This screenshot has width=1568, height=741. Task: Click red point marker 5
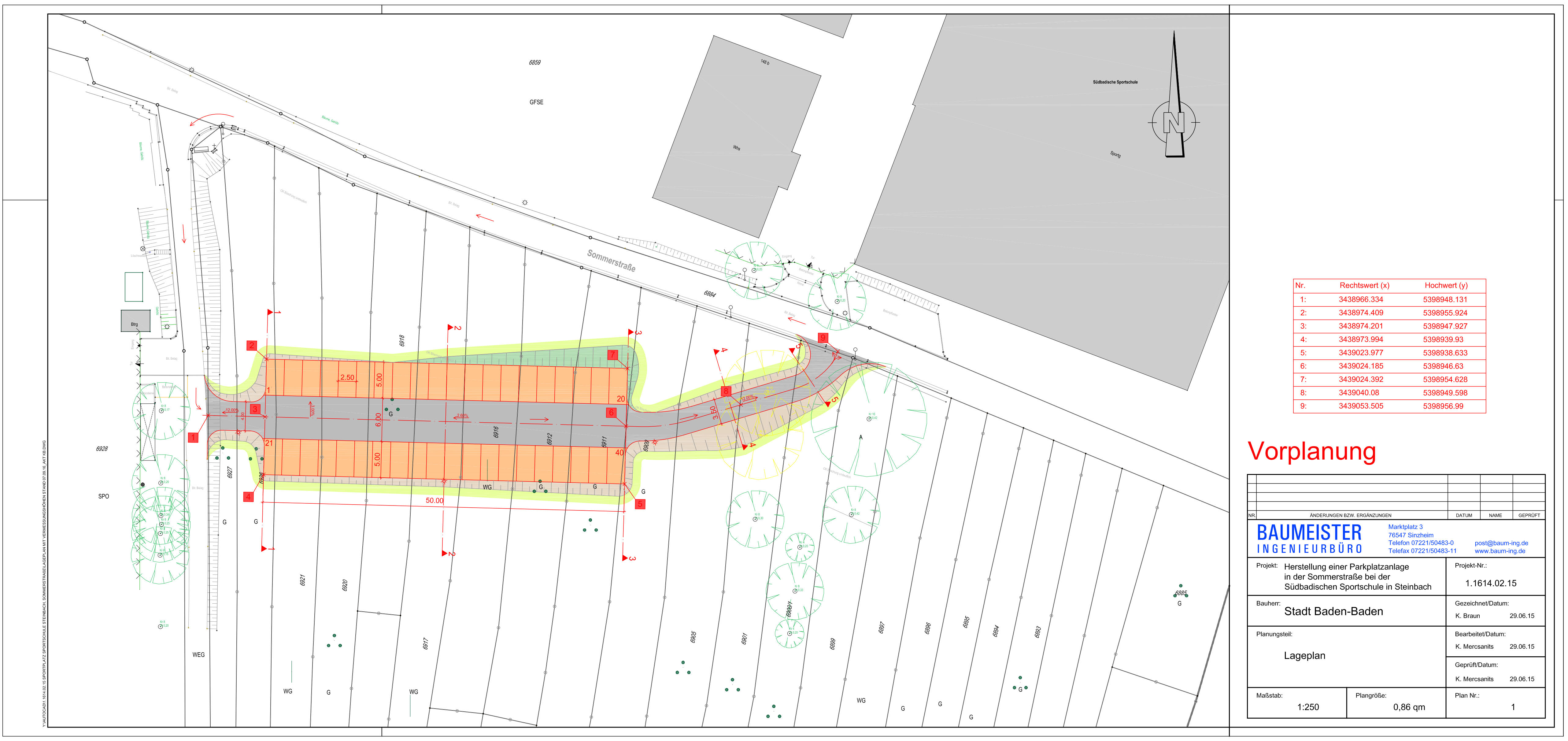click(x=640, y=504)
